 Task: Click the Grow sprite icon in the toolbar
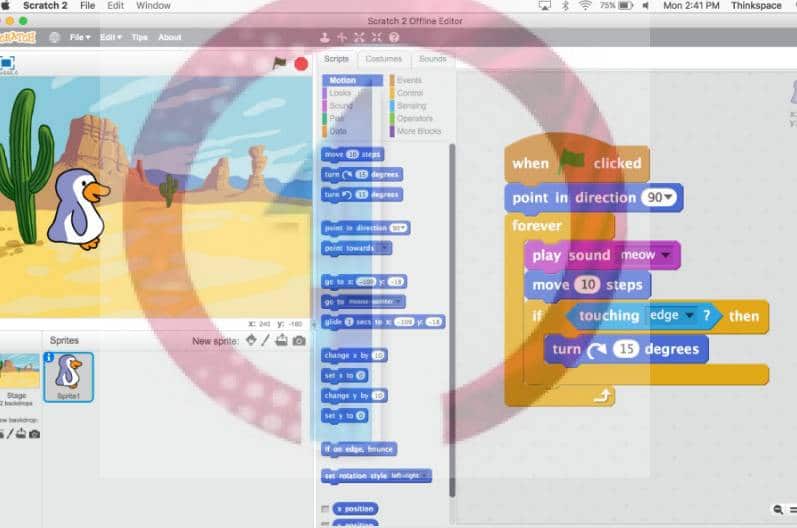tap(359, 37)
